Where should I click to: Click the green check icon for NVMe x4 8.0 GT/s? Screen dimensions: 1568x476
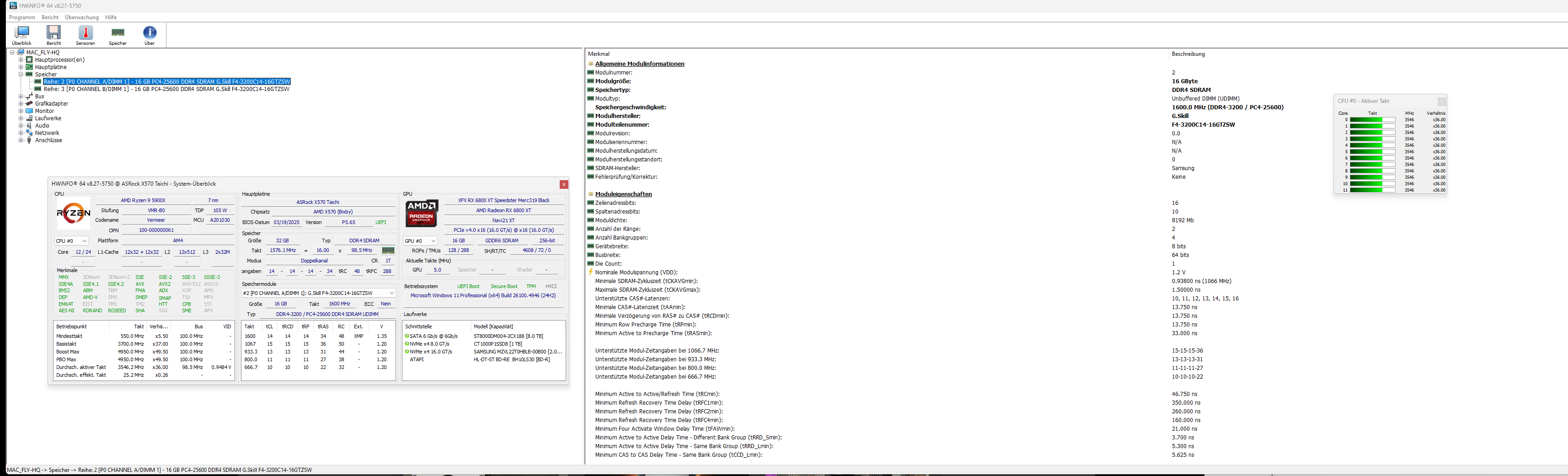tap(407, 344)
